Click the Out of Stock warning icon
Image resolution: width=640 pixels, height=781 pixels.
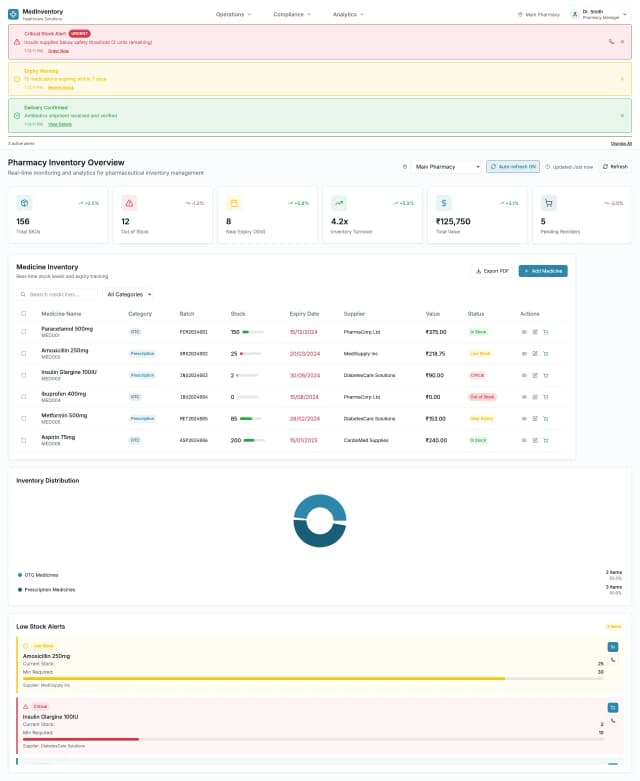(x=129, y=202)
